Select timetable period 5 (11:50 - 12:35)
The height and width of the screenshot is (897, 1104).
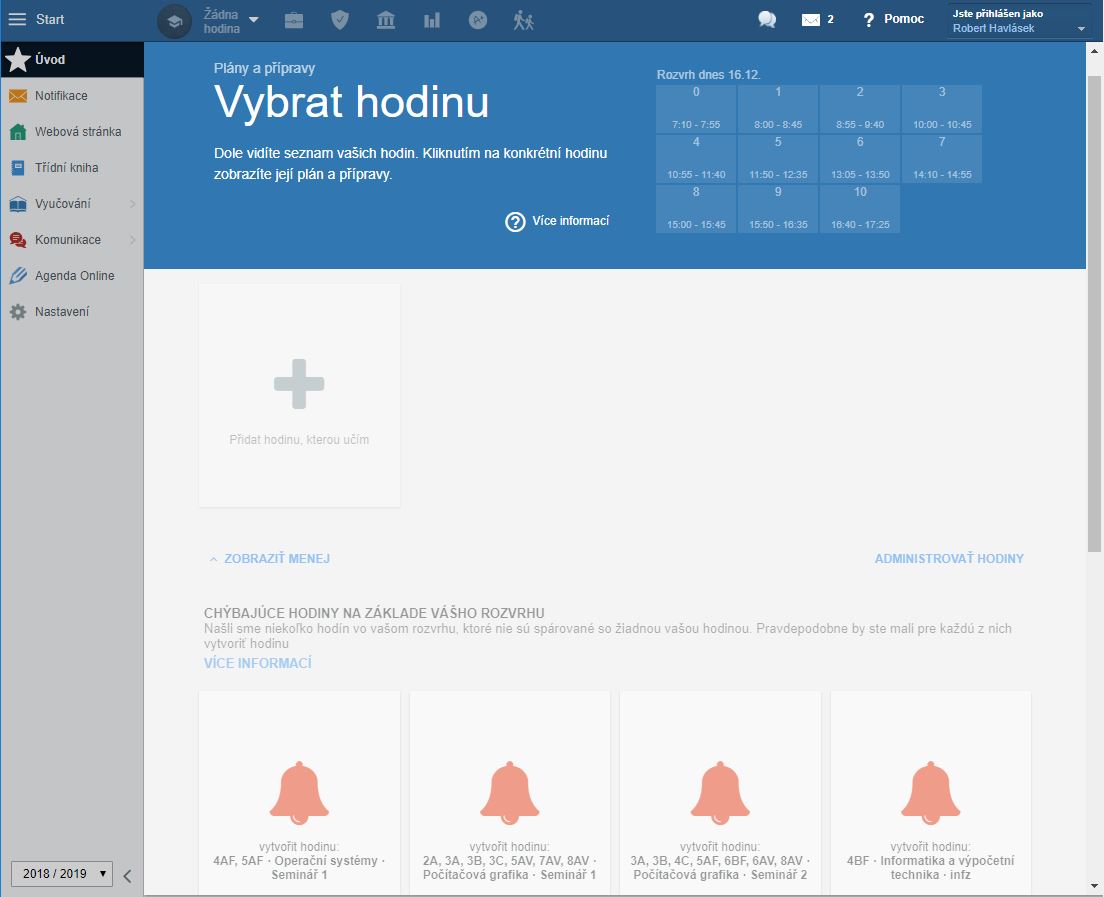pos(778,159)
